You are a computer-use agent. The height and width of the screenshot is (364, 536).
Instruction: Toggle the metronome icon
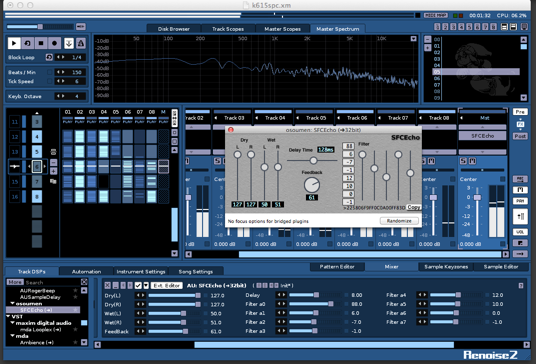tap(81, 43)
